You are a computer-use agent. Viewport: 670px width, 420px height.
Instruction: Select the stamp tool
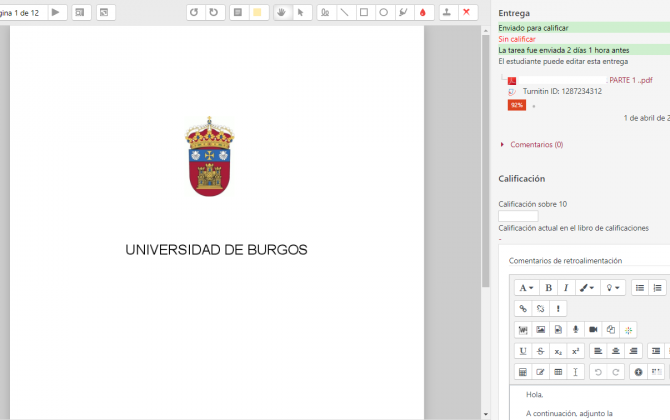pyautogui.click(x=447, y=12)
